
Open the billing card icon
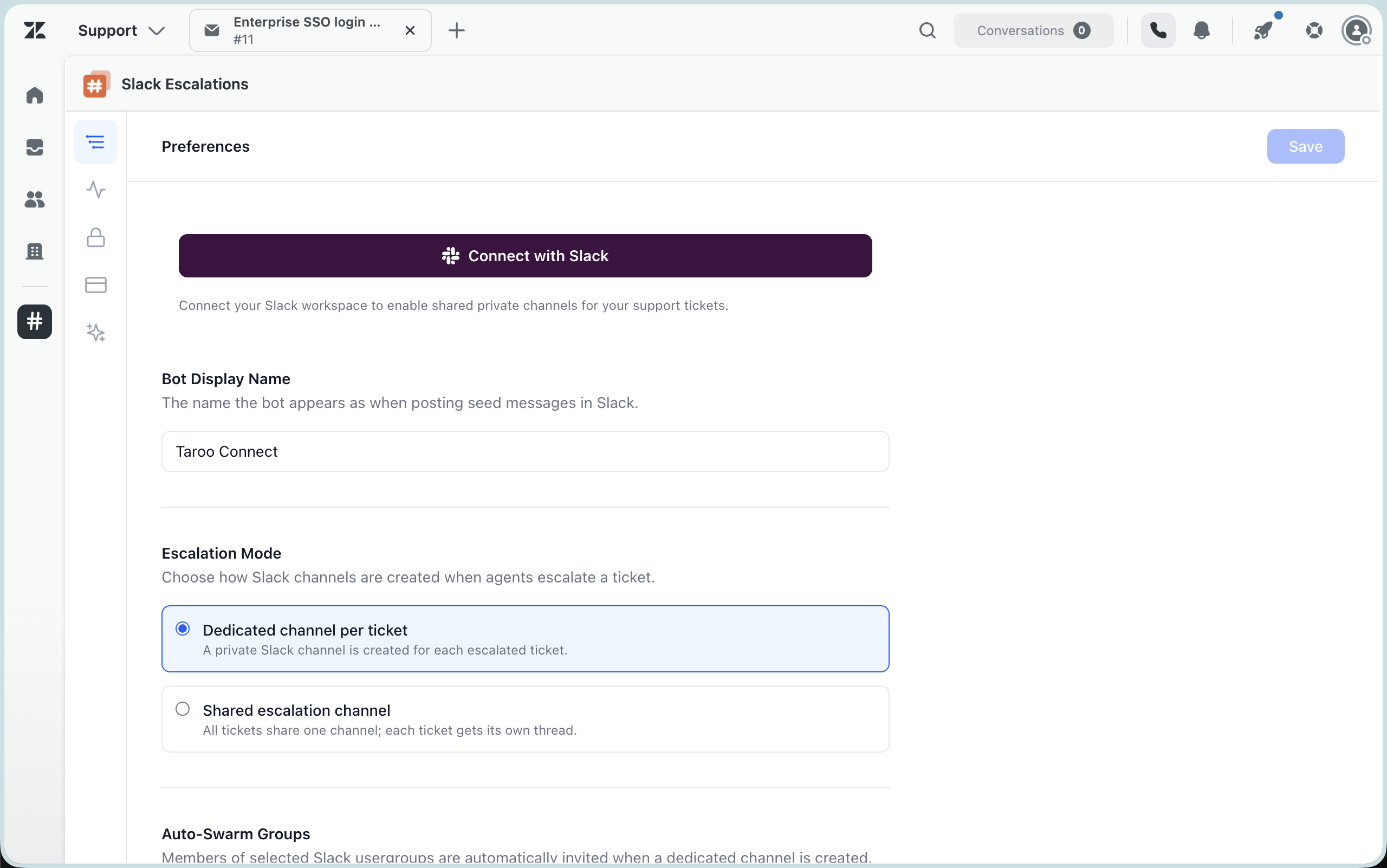click(95, 285)
